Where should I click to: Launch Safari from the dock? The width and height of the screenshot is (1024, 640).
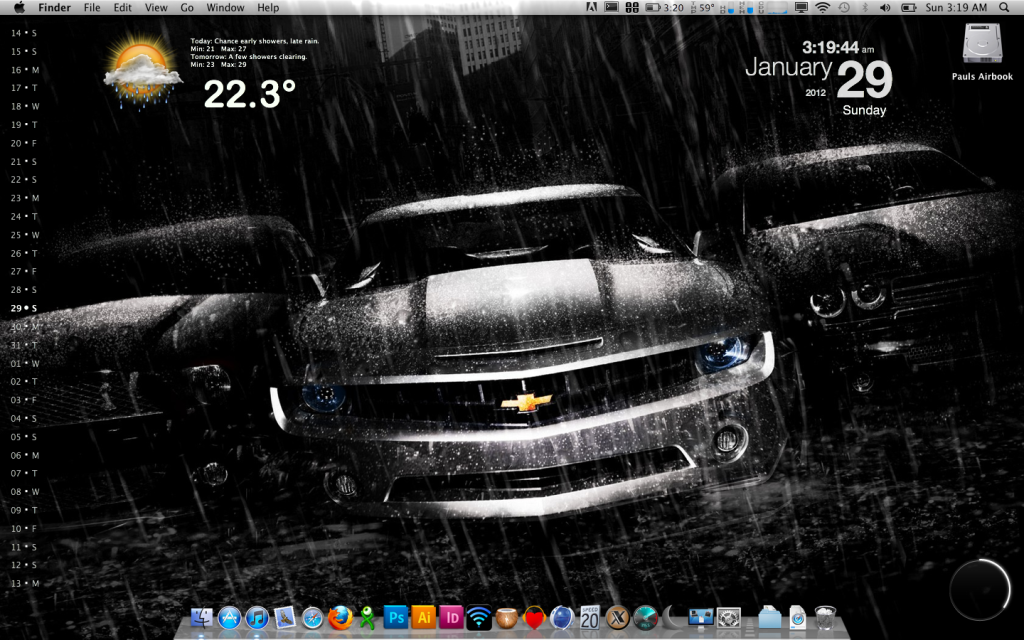[312, 617]
